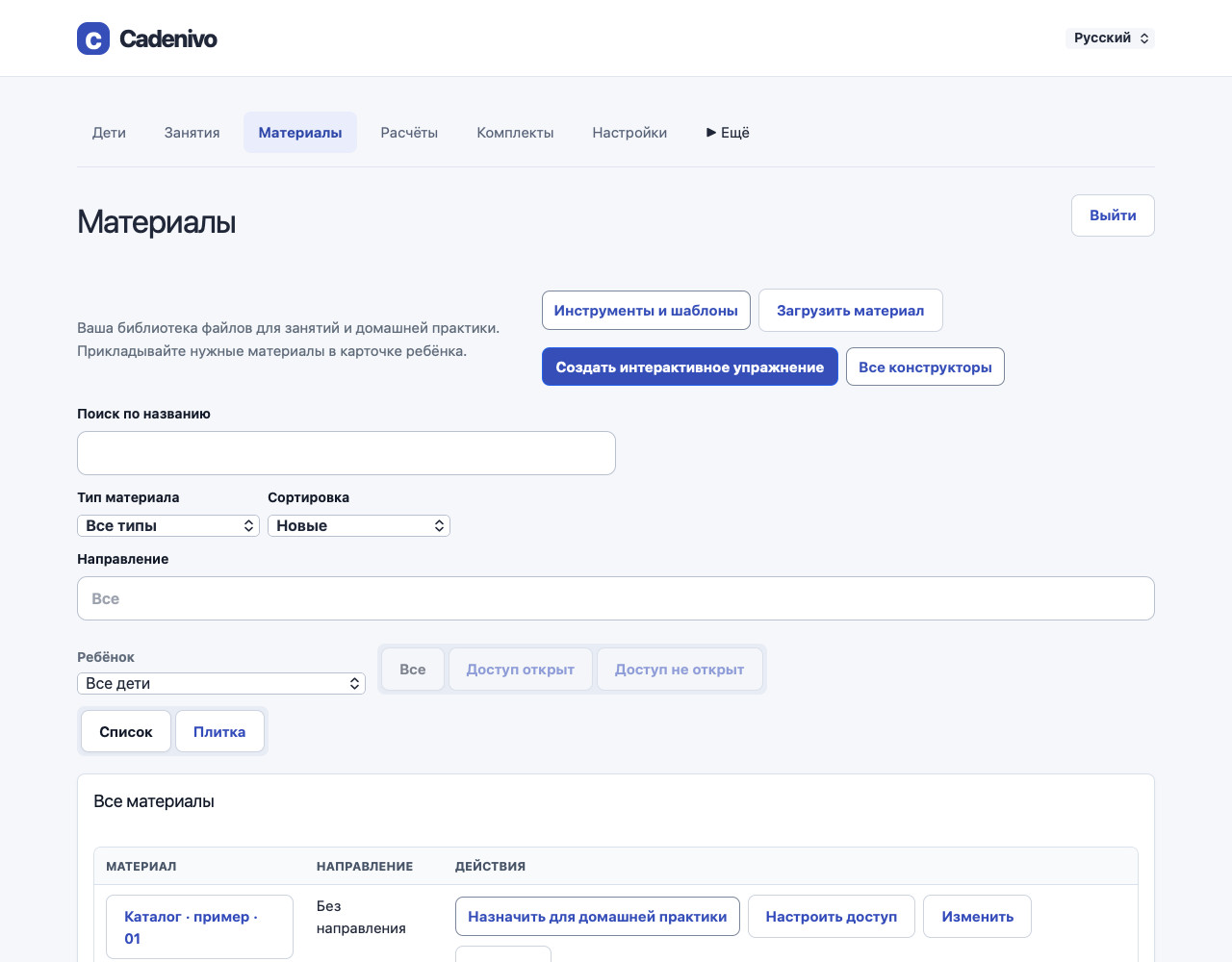Click the Направление column header
This screenshot has width=1232, height=962.
[x=365, y=866]
